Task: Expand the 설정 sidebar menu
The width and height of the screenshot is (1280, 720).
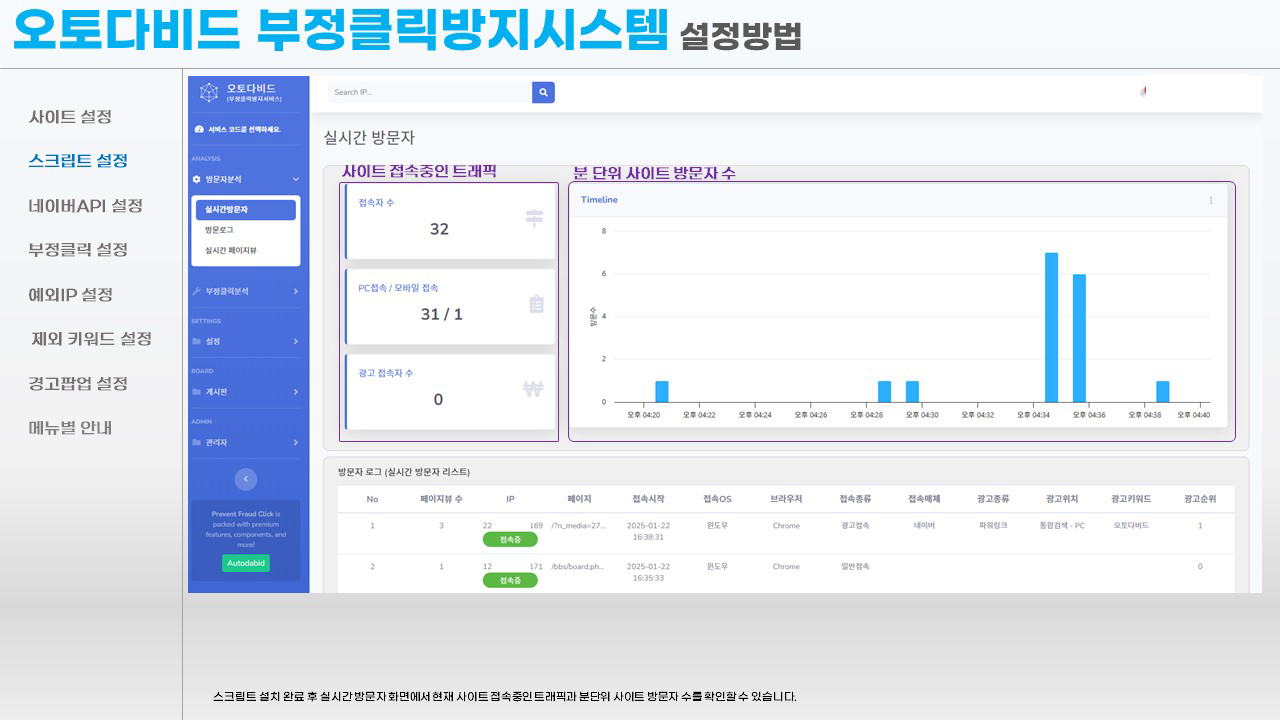Action: tap(295, 341)
